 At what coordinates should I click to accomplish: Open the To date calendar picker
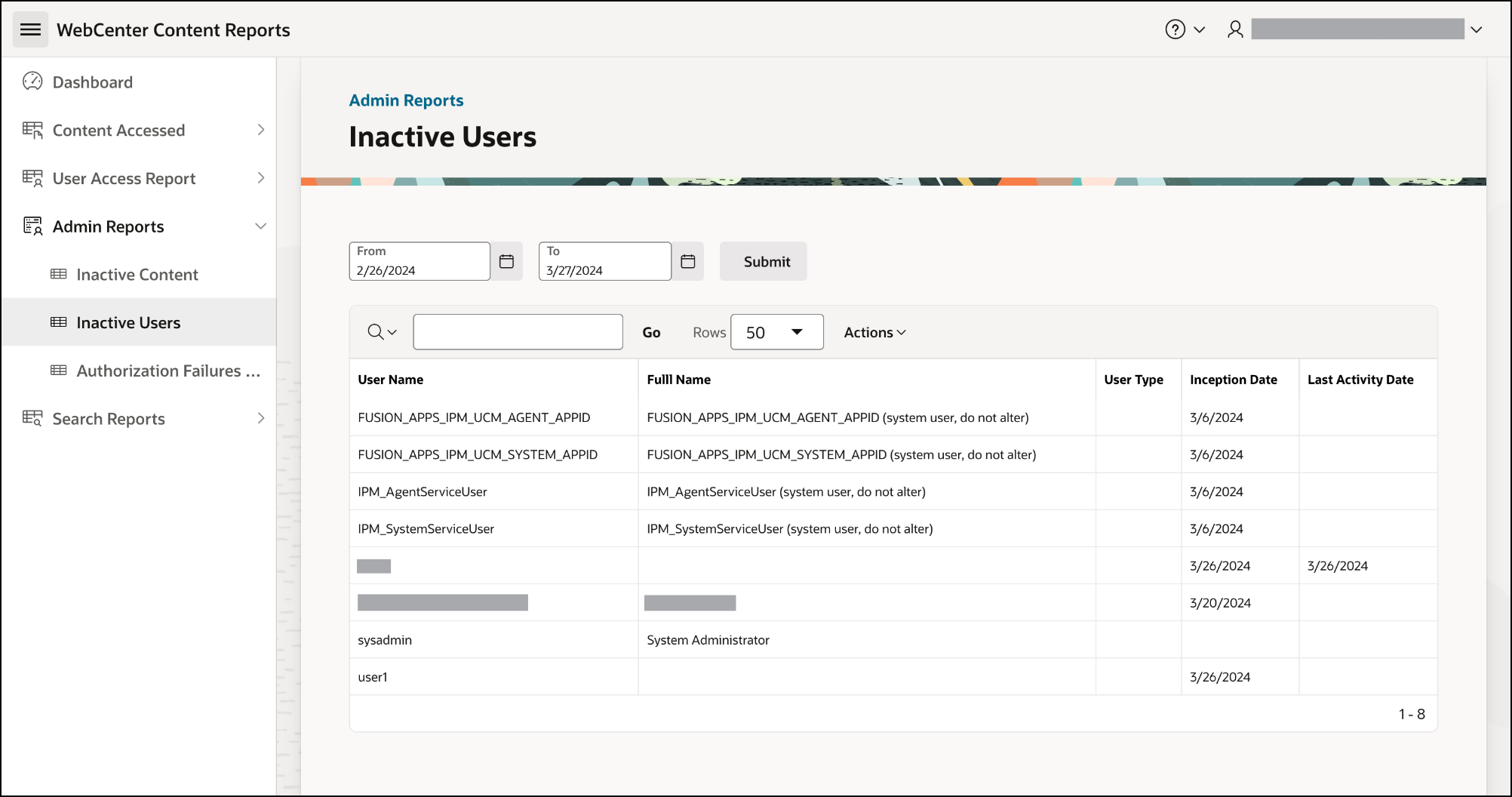point(688,261)
